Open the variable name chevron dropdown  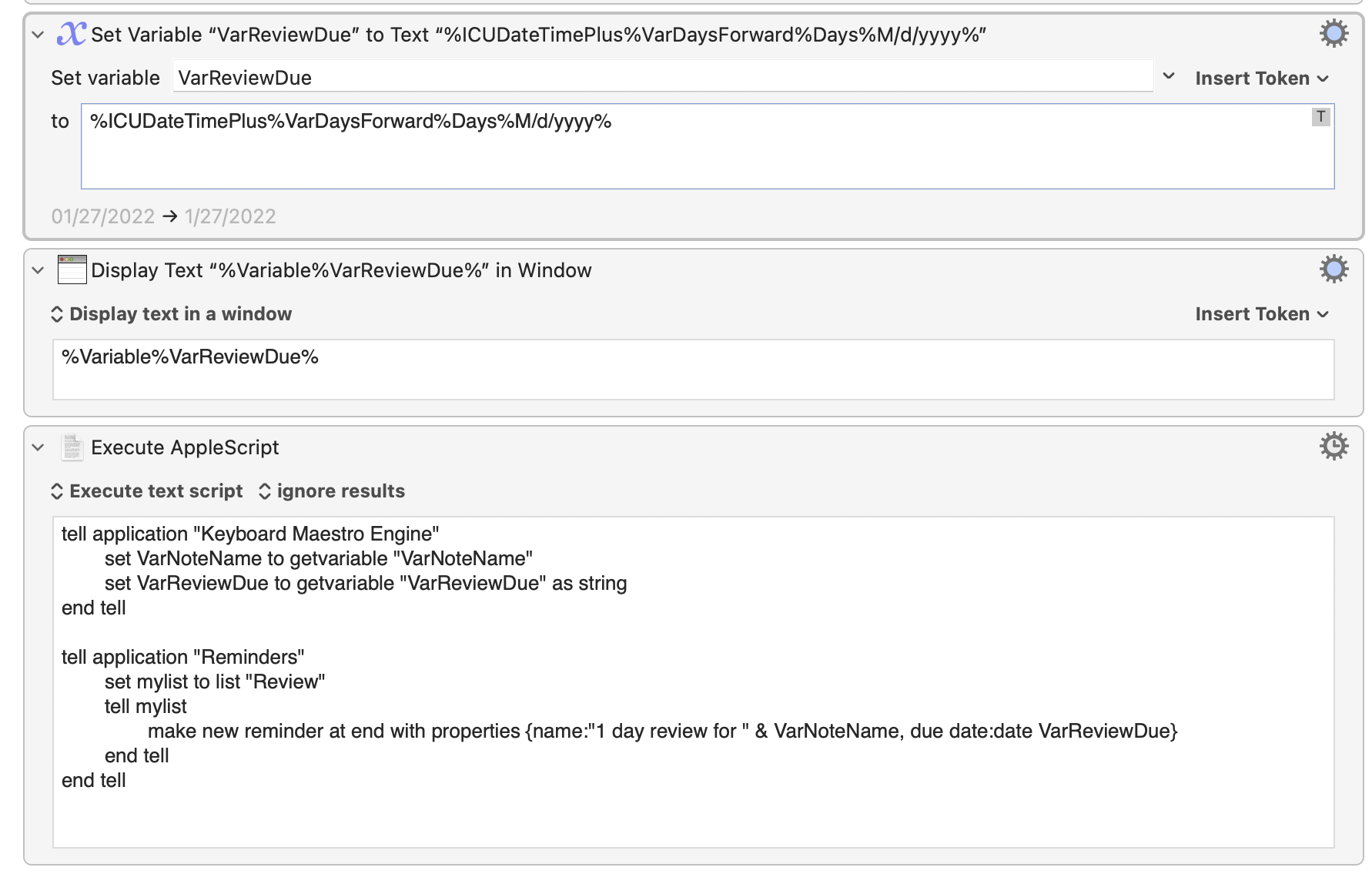click(1168, 76)
